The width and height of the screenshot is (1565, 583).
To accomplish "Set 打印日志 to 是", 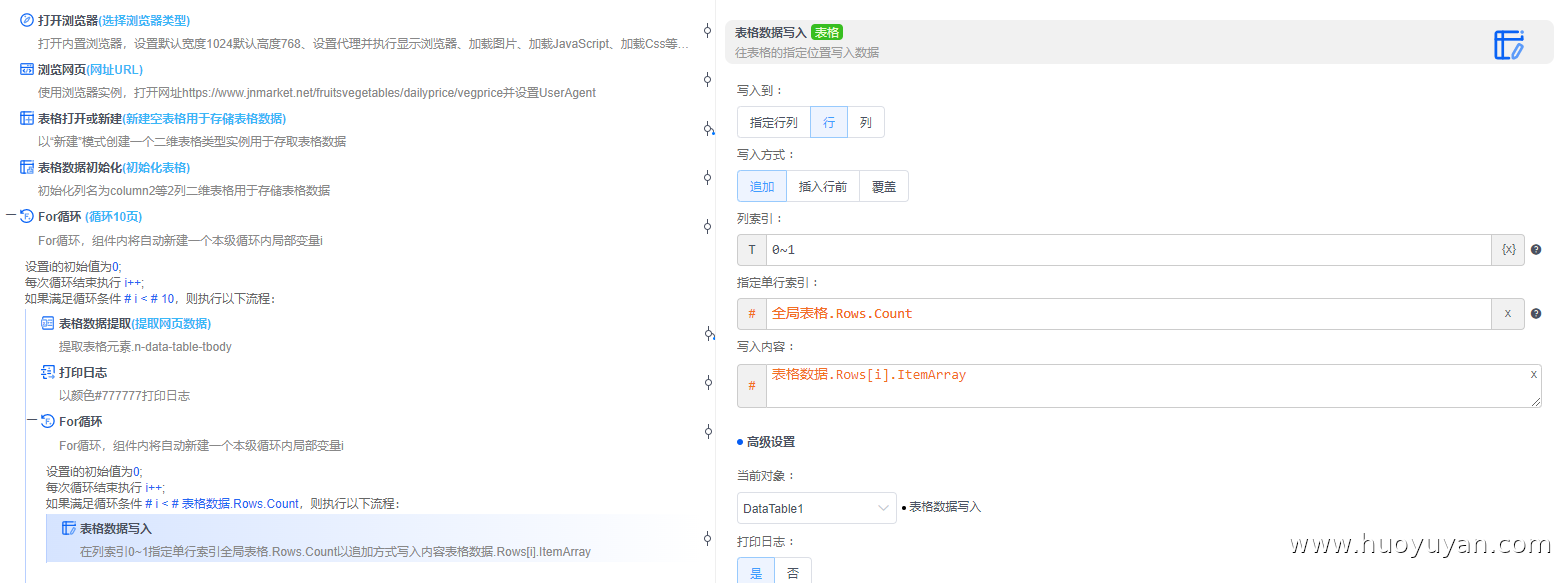I will [756, 572].
